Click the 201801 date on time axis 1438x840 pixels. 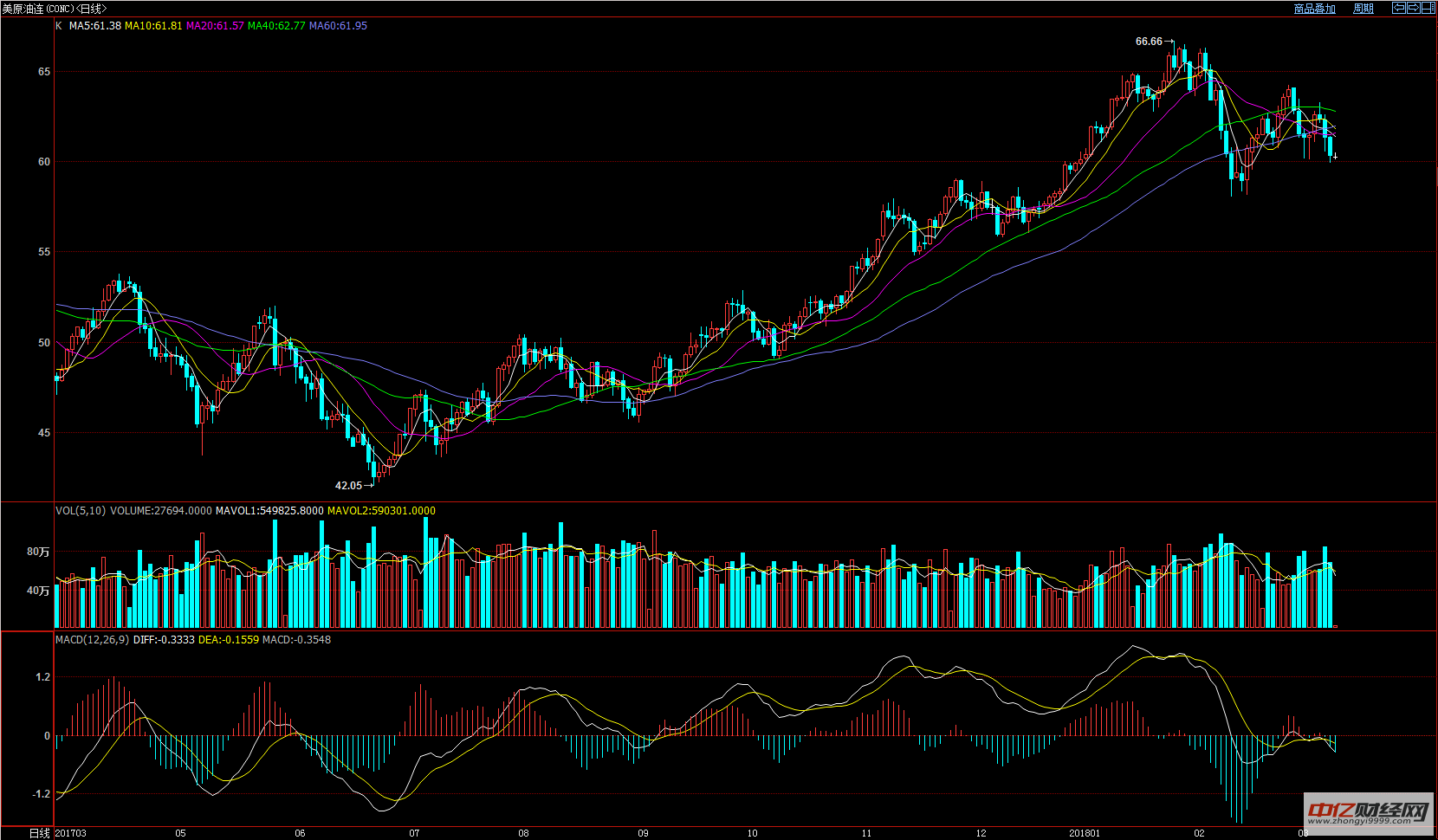click(1084, 833)
